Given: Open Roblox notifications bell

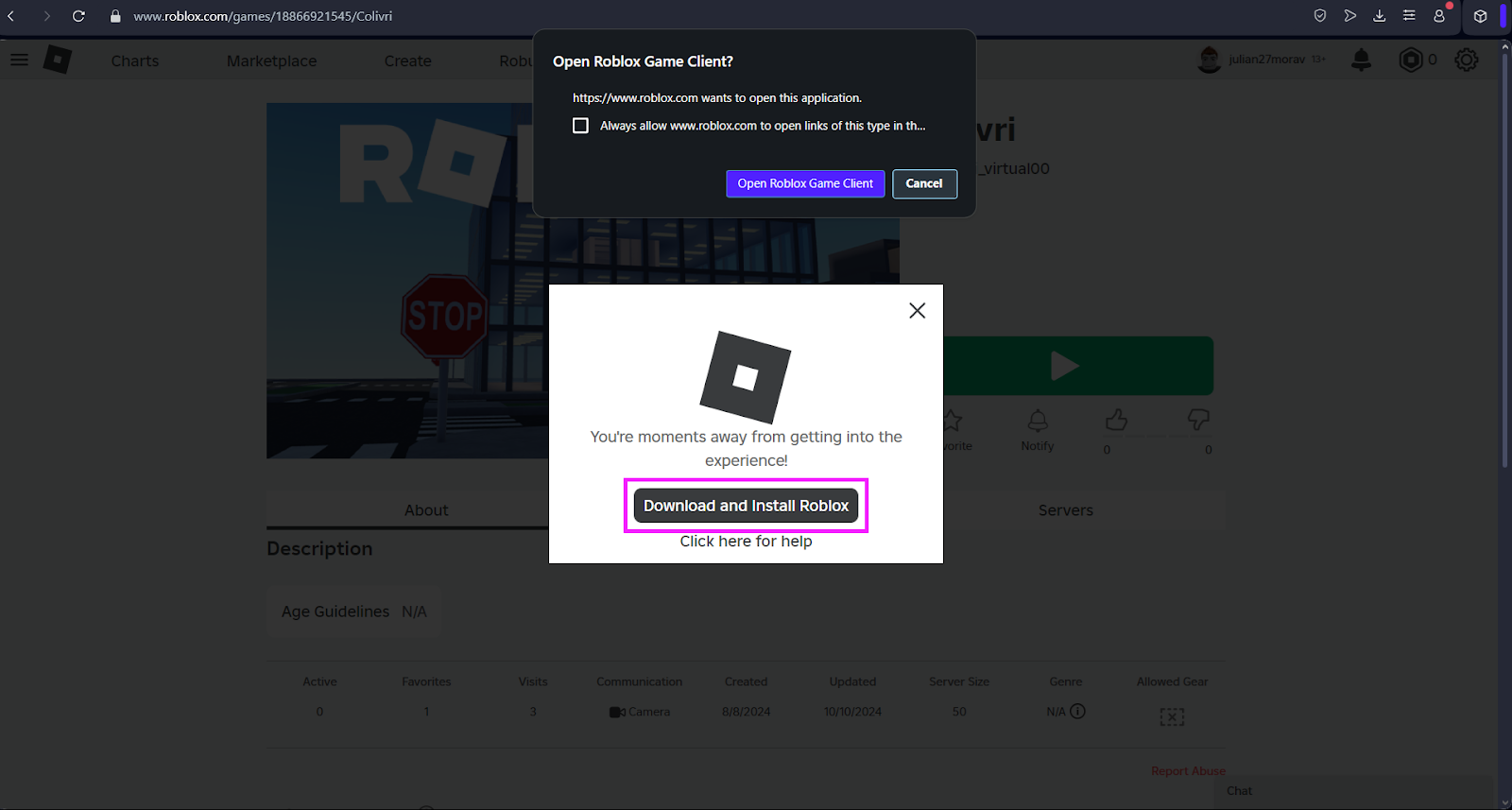Looking at the screenshot, I should 1361,60.
